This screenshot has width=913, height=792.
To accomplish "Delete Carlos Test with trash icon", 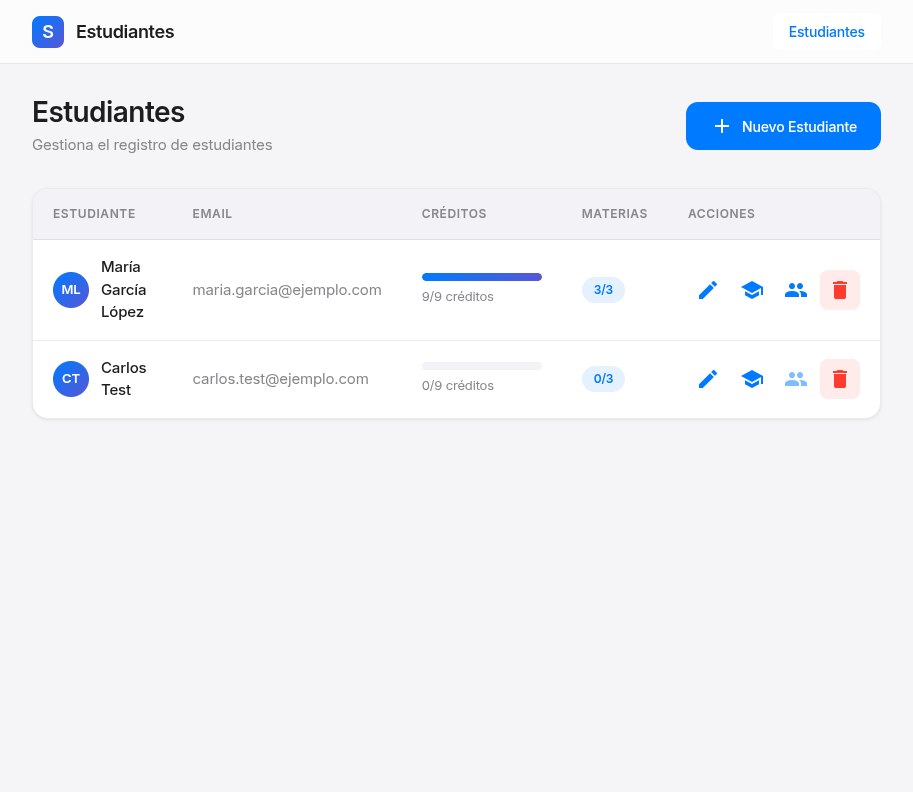I will point(840,379).
